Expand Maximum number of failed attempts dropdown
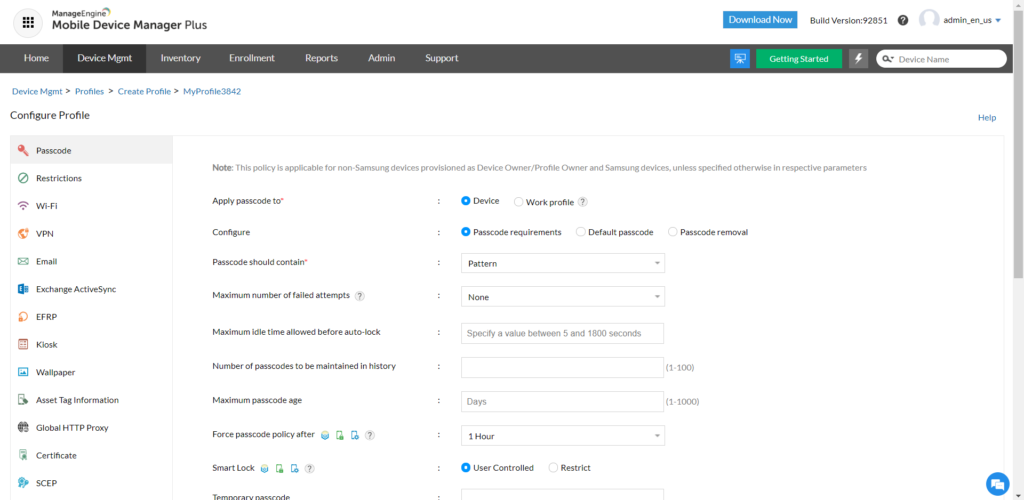 (x=562, y=297)
